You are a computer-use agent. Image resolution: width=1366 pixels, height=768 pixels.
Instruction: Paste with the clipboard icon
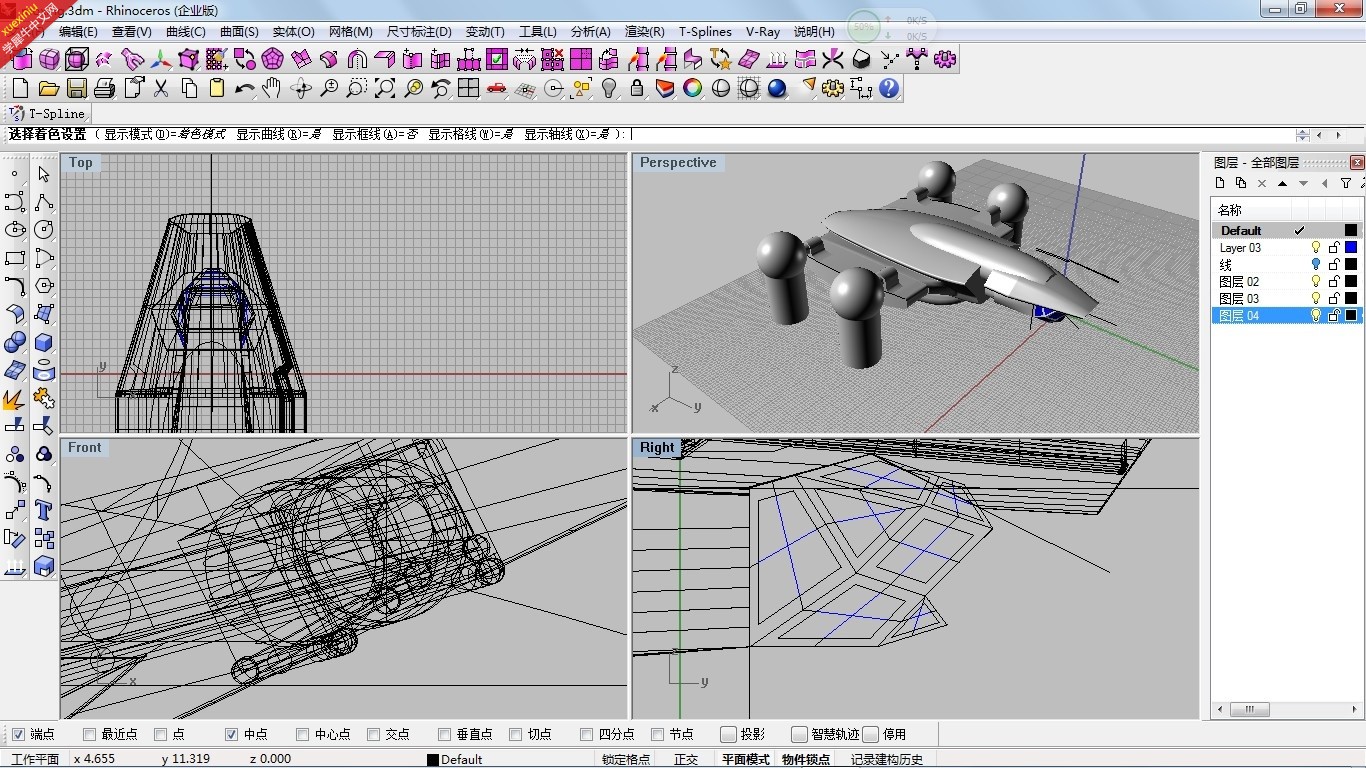click(x=216, y=89)
